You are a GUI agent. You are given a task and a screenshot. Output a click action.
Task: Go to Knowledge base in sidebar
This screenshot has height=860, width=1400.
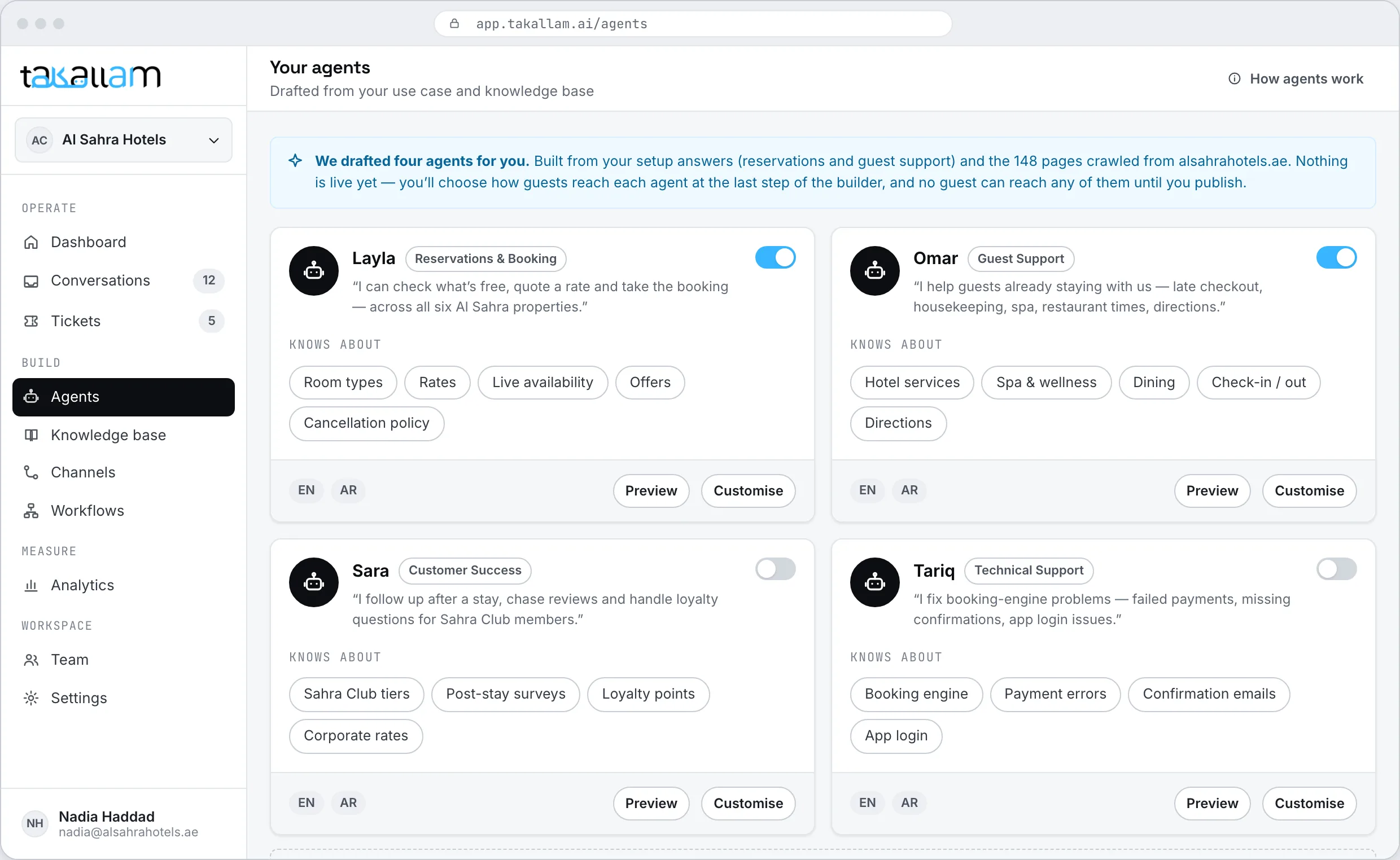[x=124, y=435]
